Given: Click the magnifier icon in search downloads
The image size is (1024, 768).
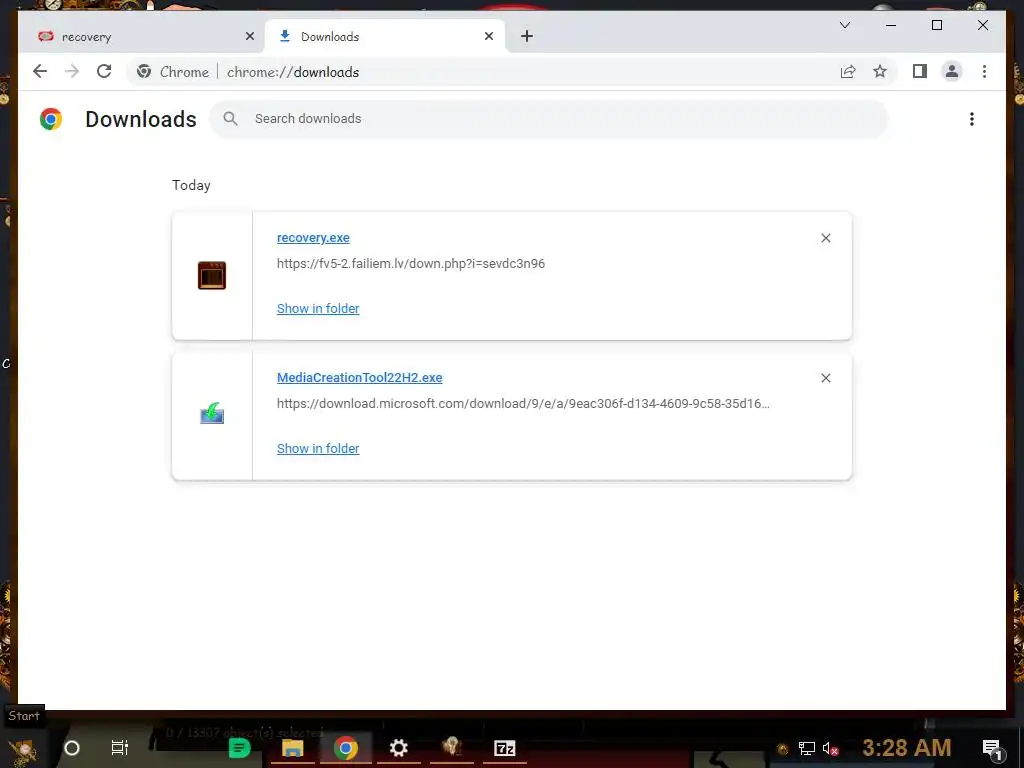Looking at the screenshot, I should click(230, 118).
